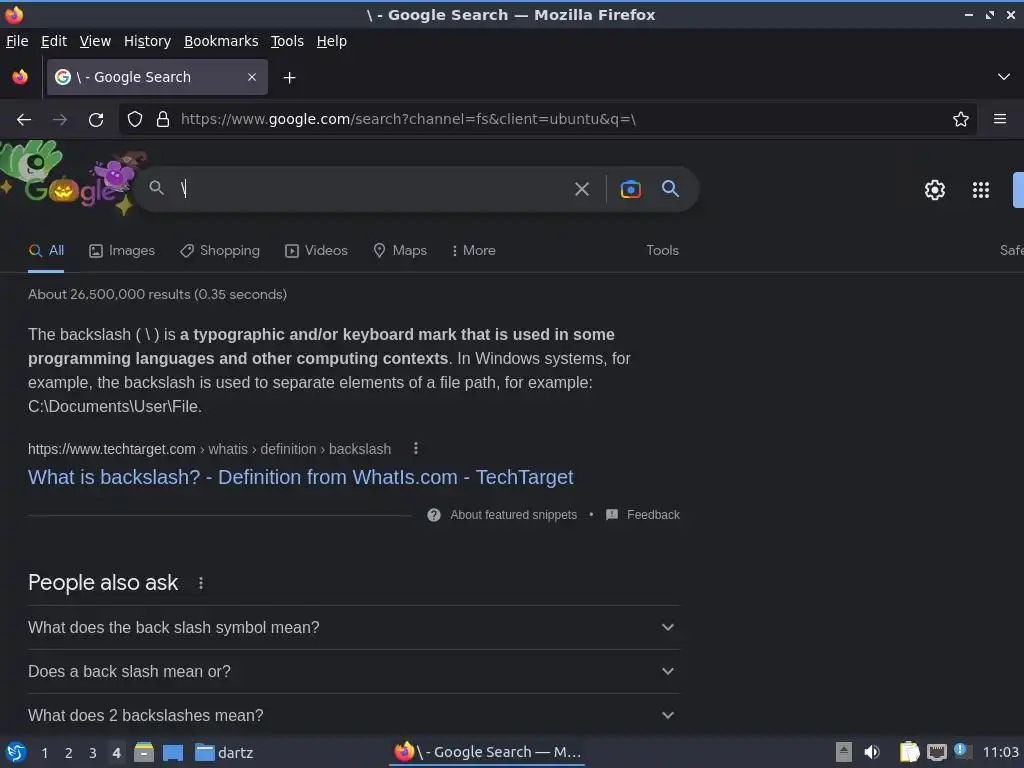Image resolution: width=1024 pixels, height=768 pixels.
Task: Open the File menu
Action: (17, 41)
